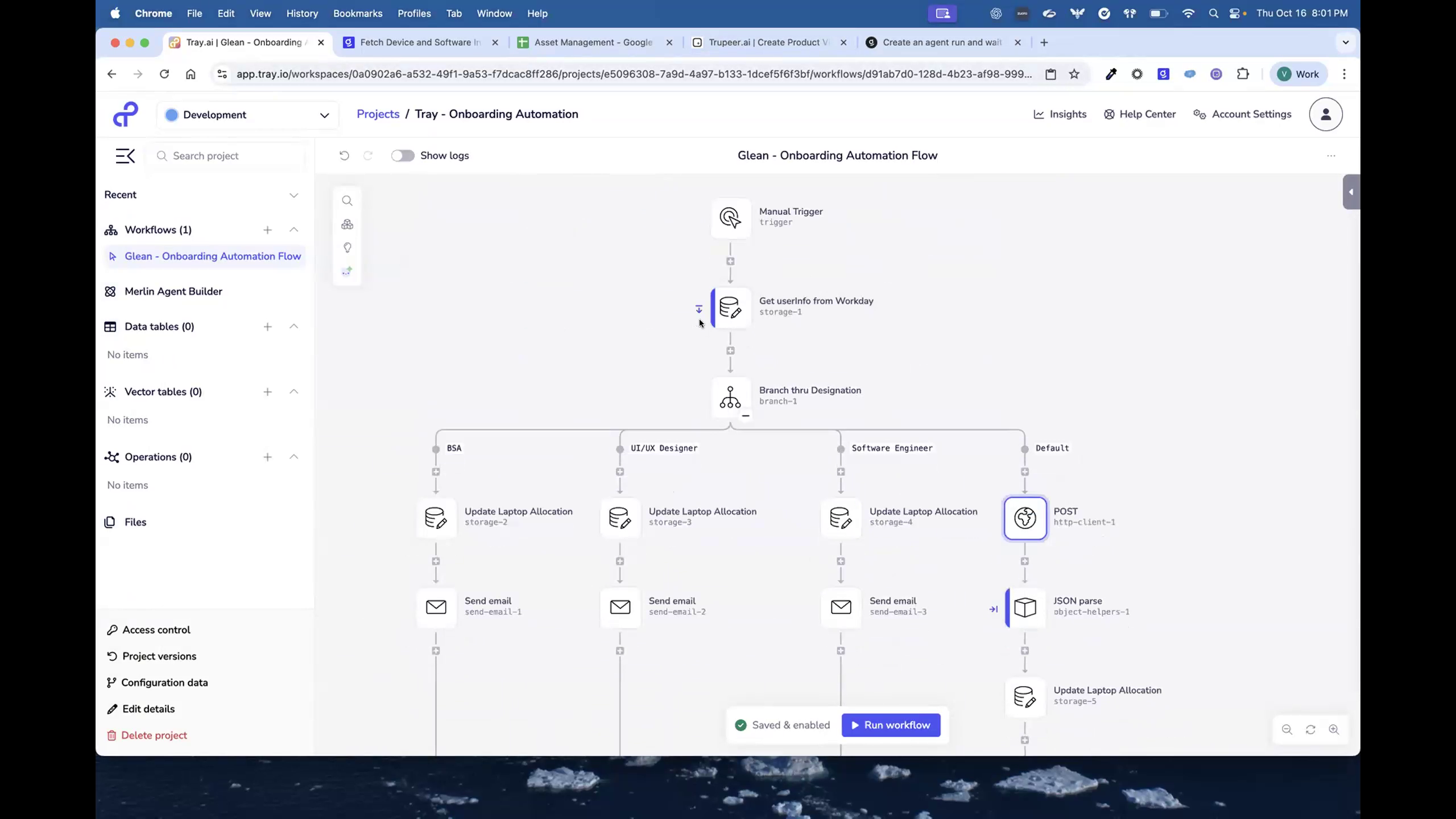Screen dimensions: 1456x819
Task: Open the connectors panel icon
Action: tap(347, 224)
